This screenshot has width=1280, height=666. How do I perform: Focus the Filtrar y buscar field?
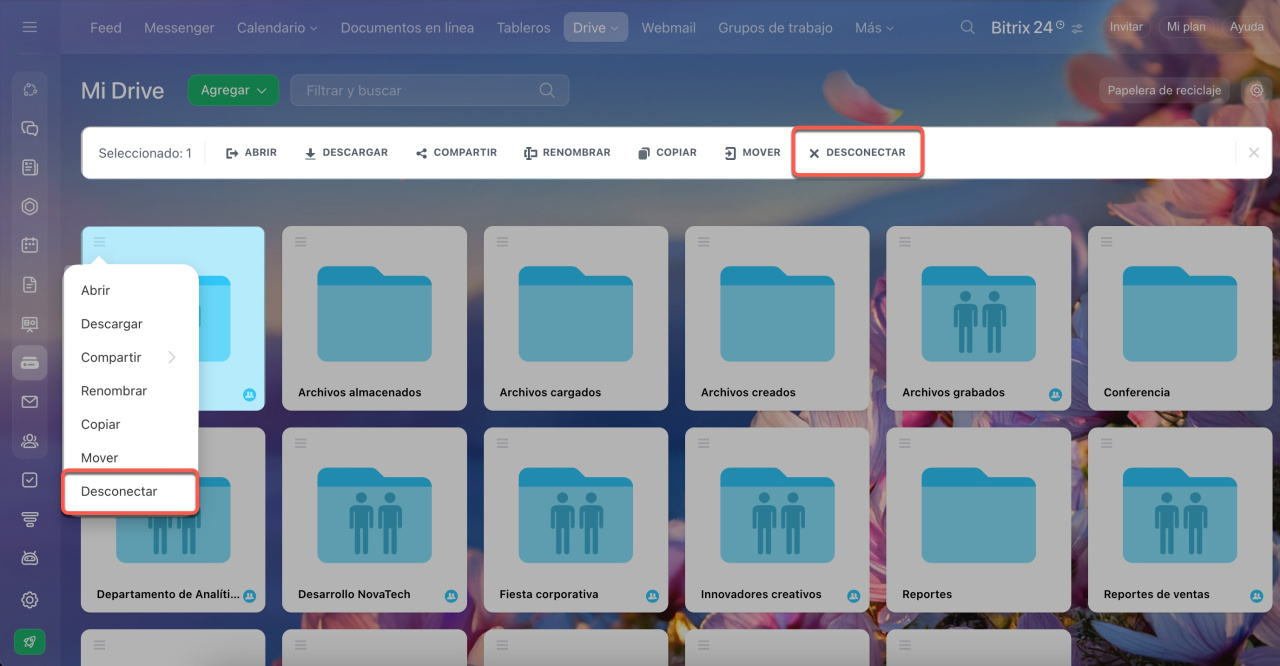pyautogui.click(x=429, y=90)
